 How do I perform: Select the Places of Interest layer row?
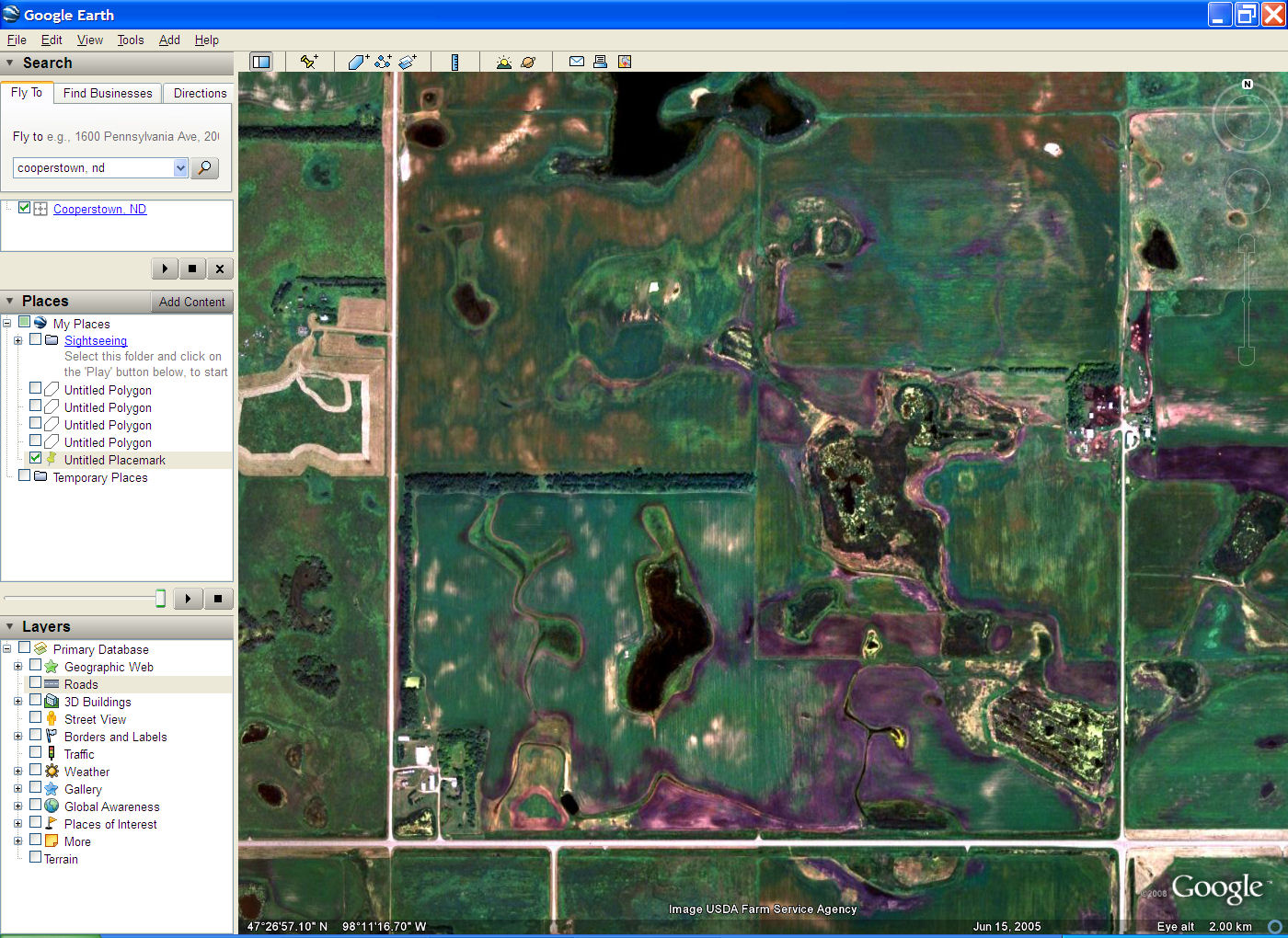110,824
